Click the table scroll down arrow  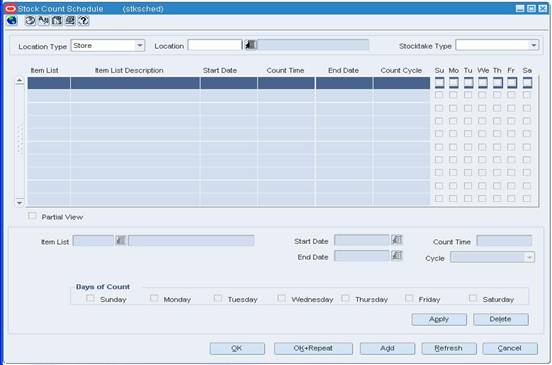pos(20,203)
